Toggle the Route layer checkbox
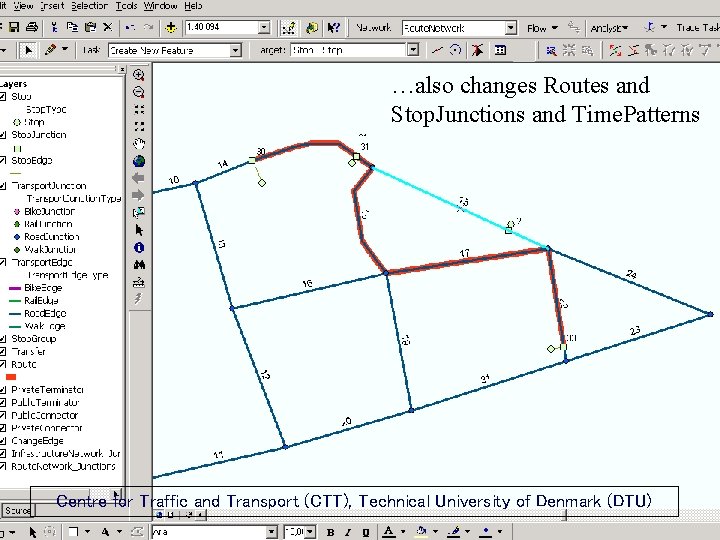720x540 pixels. click(x=2, y=364)
